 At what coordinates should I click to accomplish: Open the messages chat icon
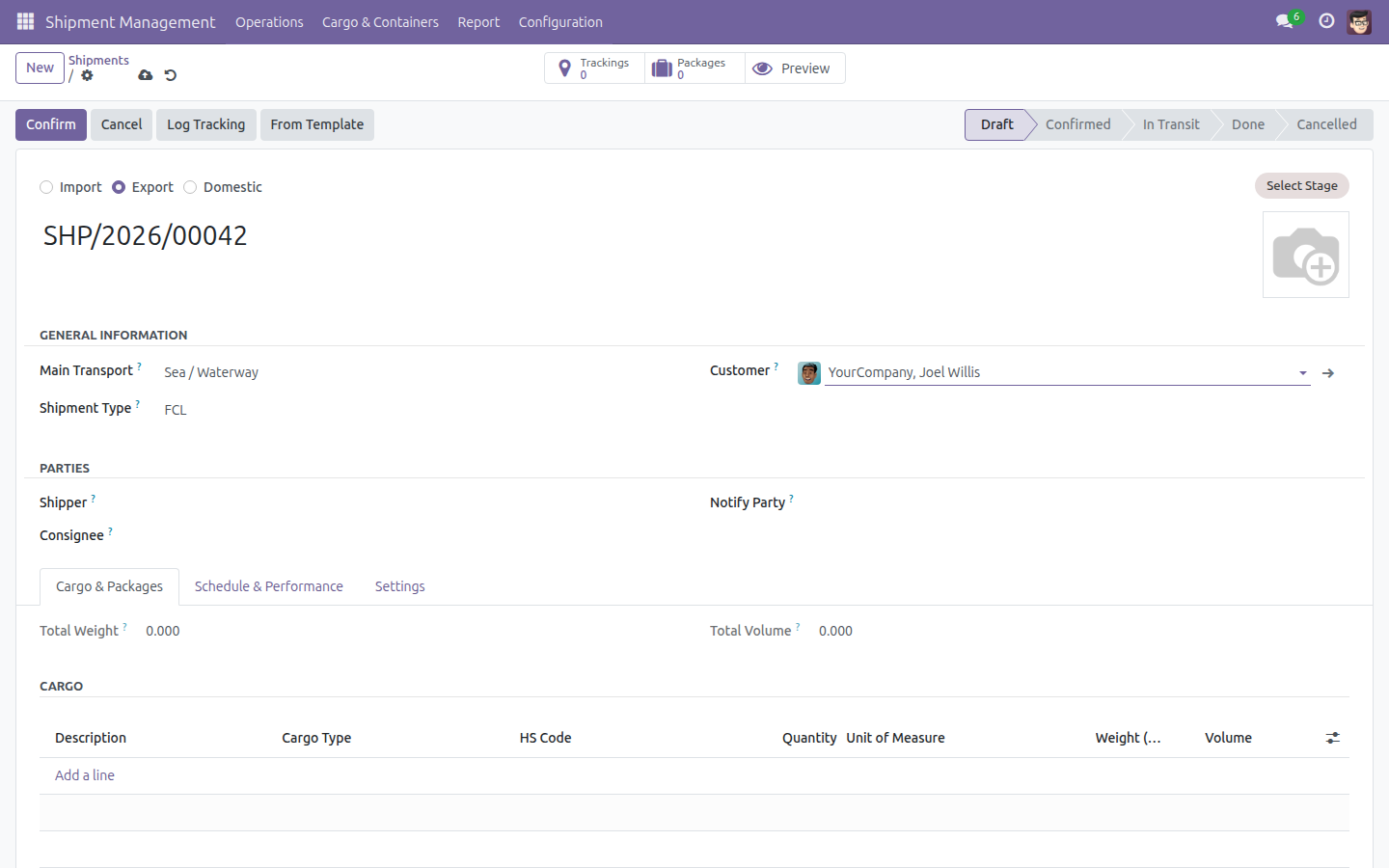pyautogui.click(x=1284, y=21)
